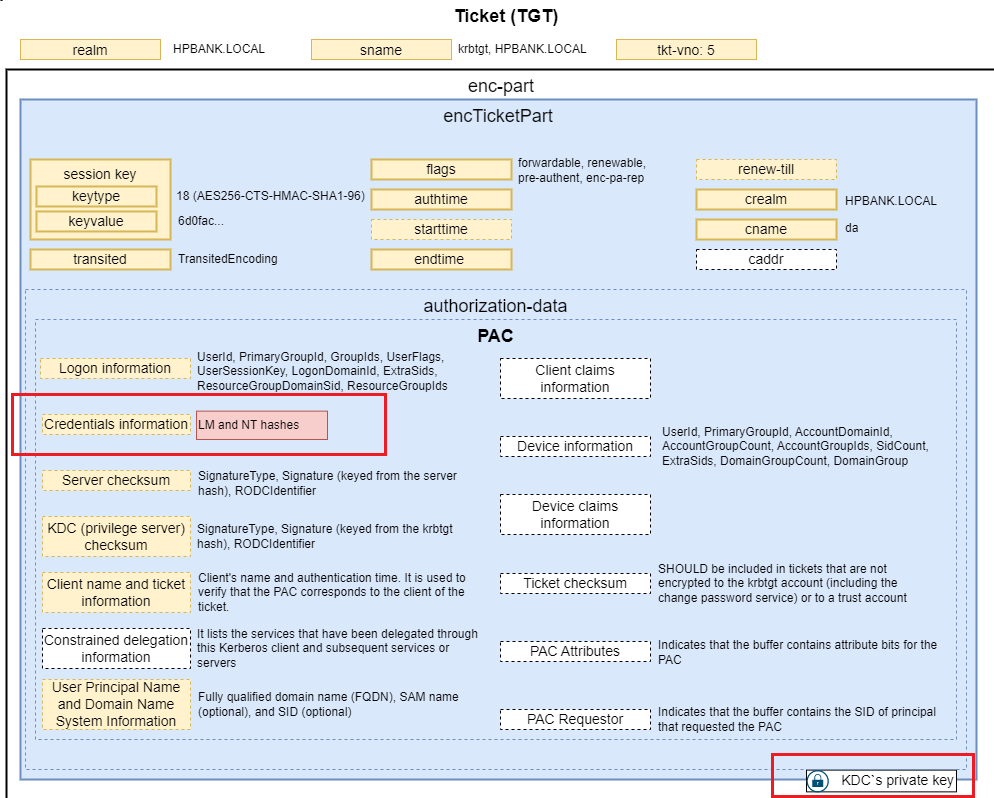Select the User Principal Name and Domain Name box
This screenshot has width=994, height=798.
coord(116,704)
